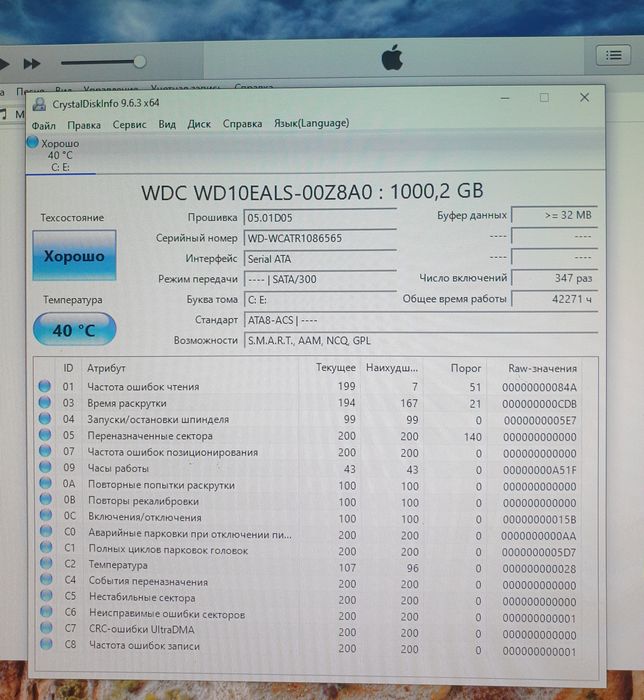Click status orb for Неисправимые ошибки секторов
Viewport: 644px width, 700px height.
[x=46, y=611]
